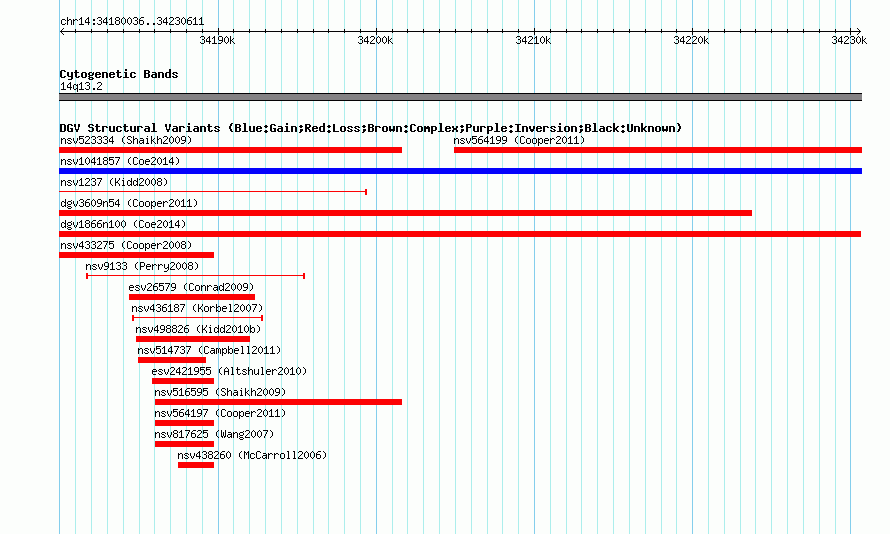Open the nsv1041857 (Coe2014) label
Viewport: 890px width, 534px height.
(120, 161)
